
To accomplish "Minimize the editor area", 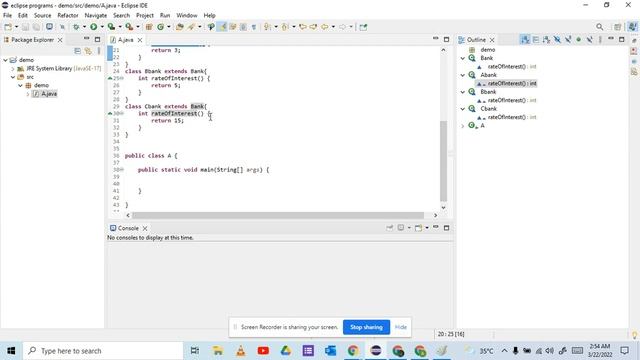I will [436, 39].
